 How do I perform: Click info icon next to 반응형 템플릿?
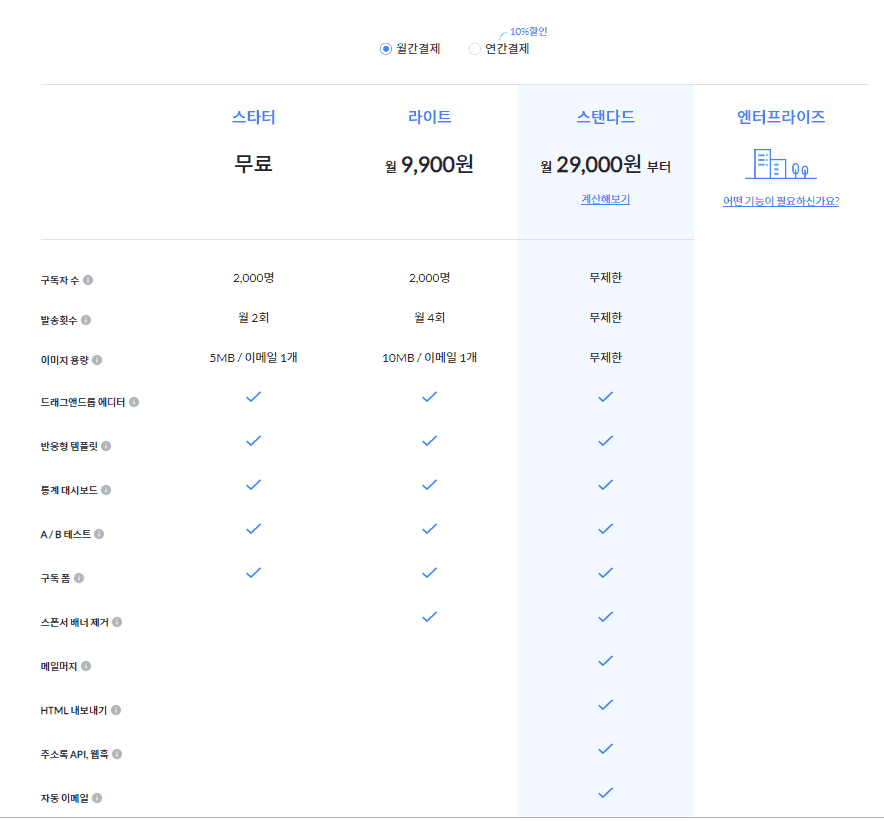106,446
